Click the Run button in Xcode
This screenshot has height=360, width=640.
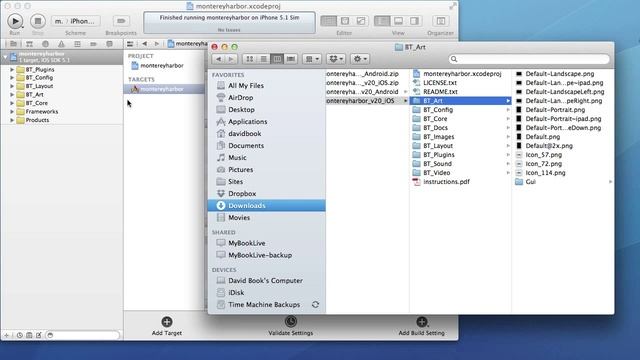pos(15,21)
